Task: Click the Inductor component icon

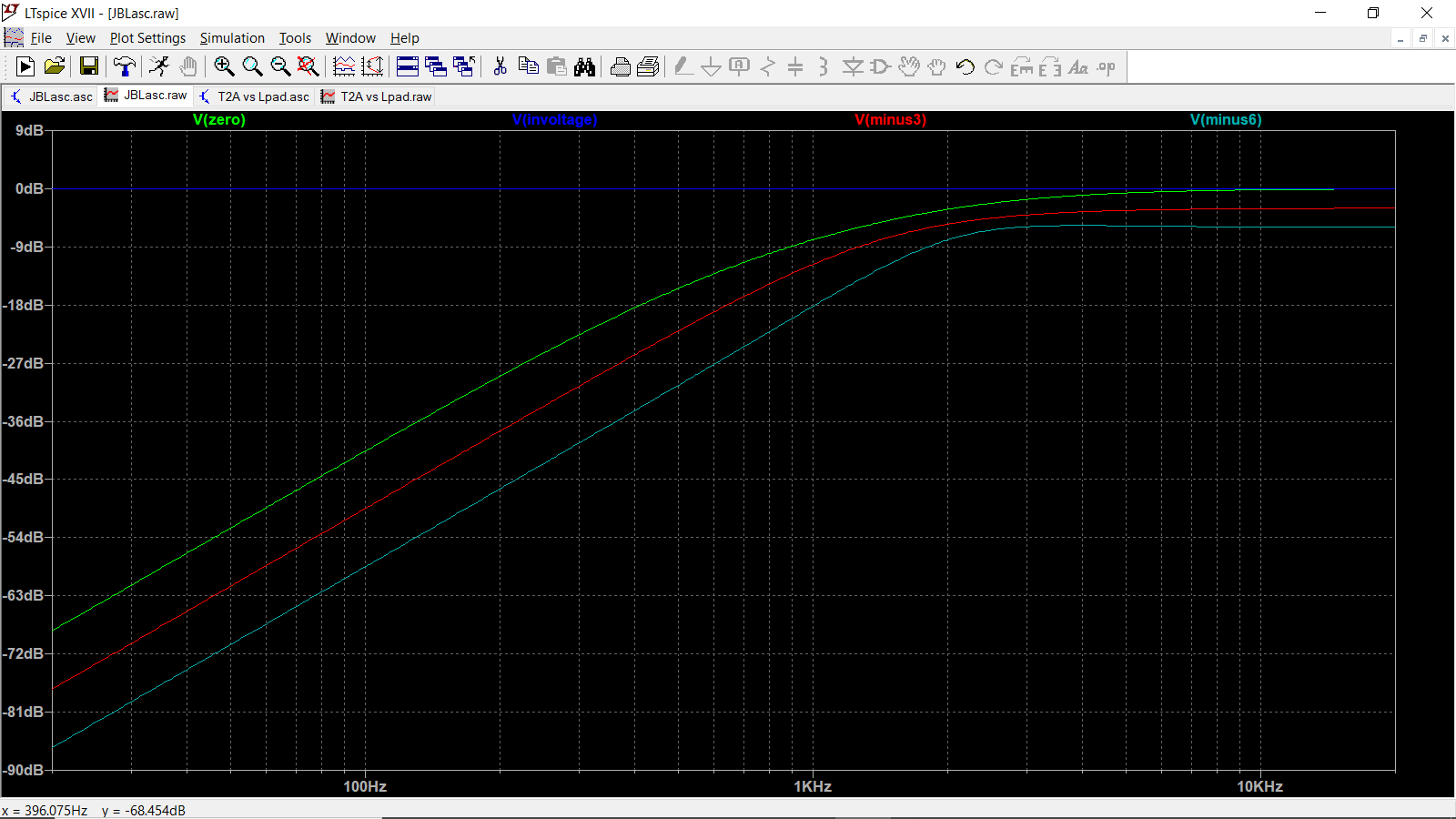Action: pyautogui.click(x=824, y=66)
